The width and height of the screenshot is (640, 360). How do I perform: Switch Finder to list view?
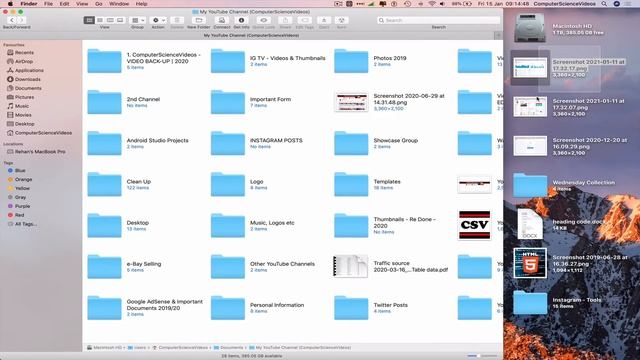click(100, 20)
